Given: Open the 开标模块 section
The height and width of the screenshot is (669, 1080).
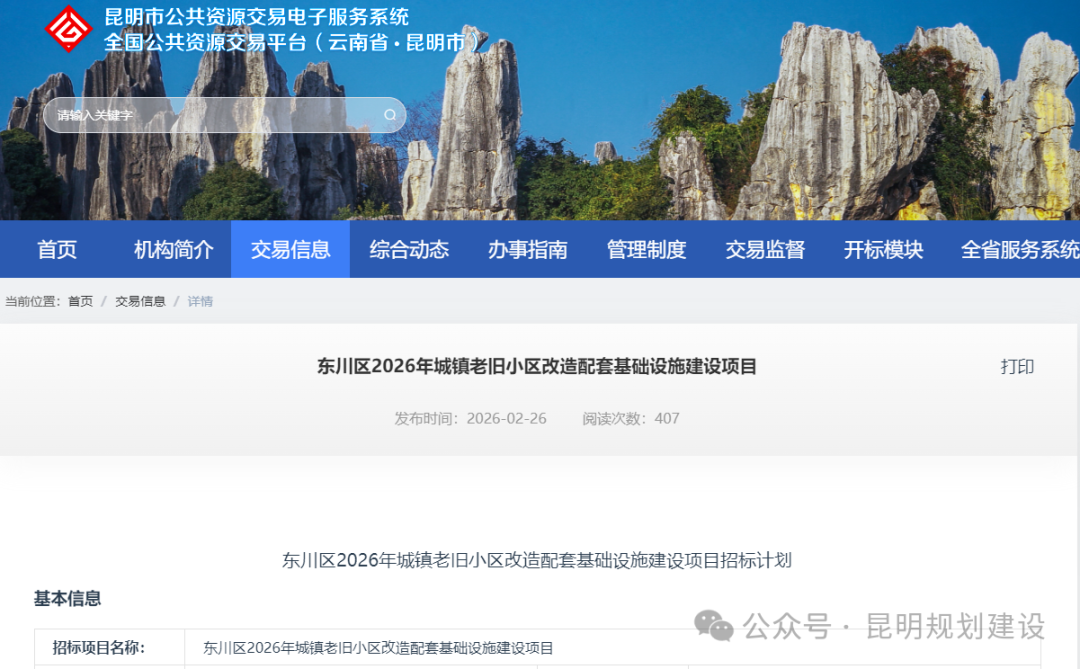Looking at the screenshot, I should [x=883, y=249].
